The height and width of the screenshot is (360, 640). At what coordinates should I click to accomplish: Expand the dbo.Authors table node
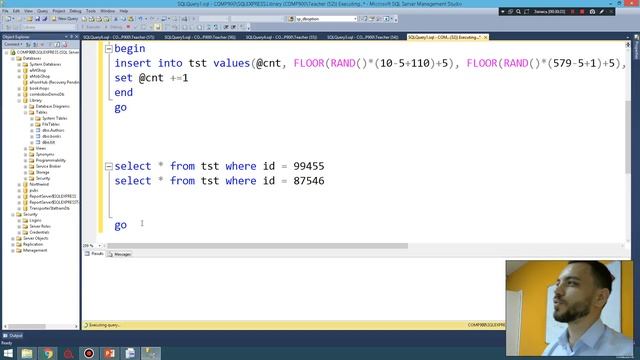(32, 130)
